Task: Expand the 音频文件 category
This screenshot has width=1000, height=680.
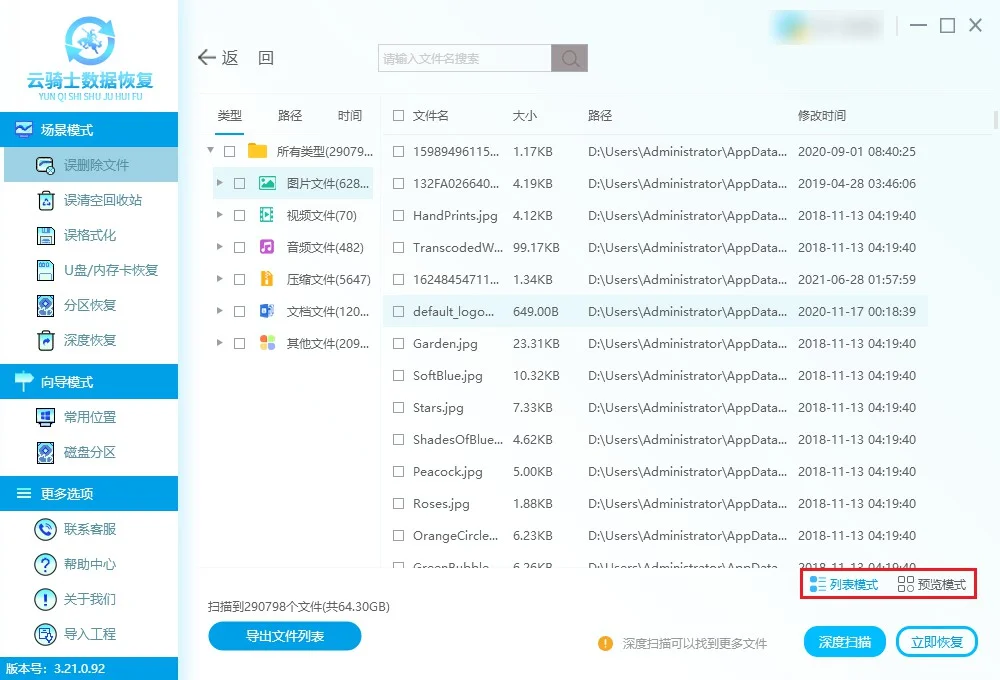Action: (x=219, y=247)
